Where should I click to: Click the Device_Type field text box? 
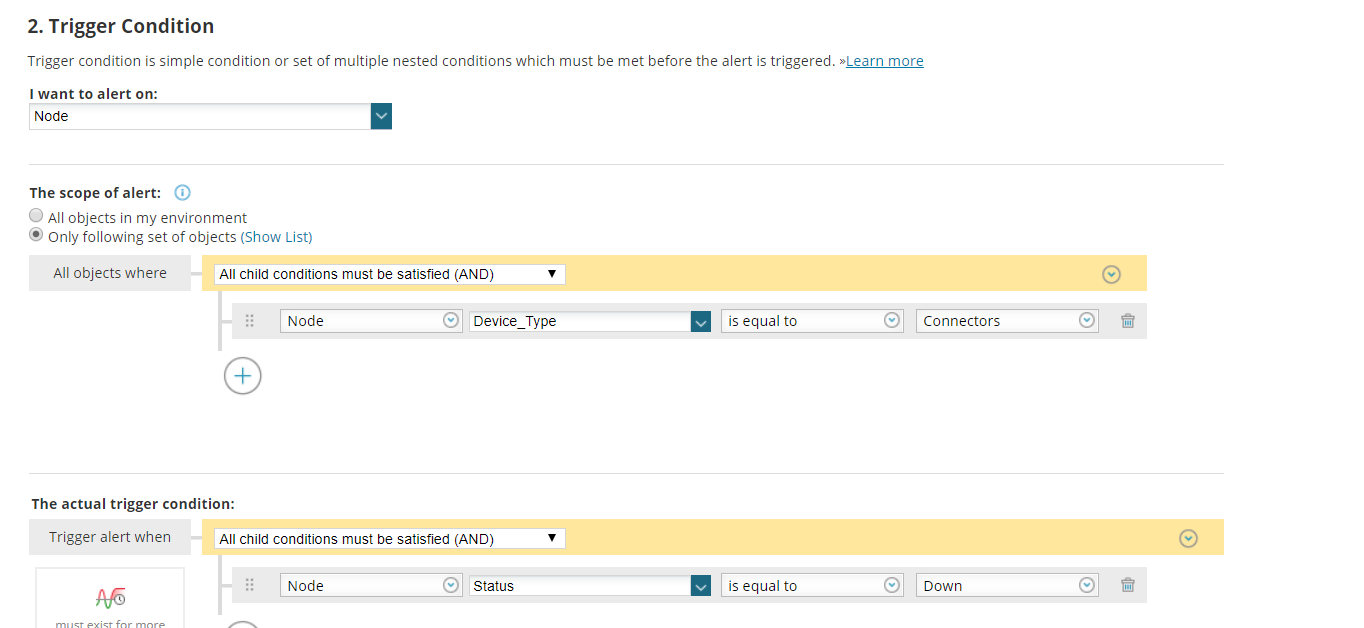(580, 321)
